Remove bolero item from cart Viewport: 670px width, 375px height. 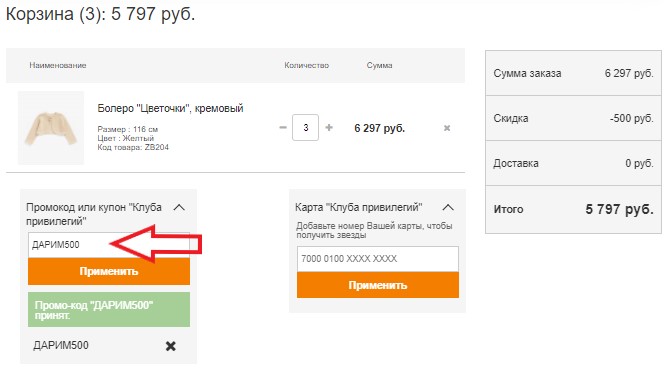[447, 128]
